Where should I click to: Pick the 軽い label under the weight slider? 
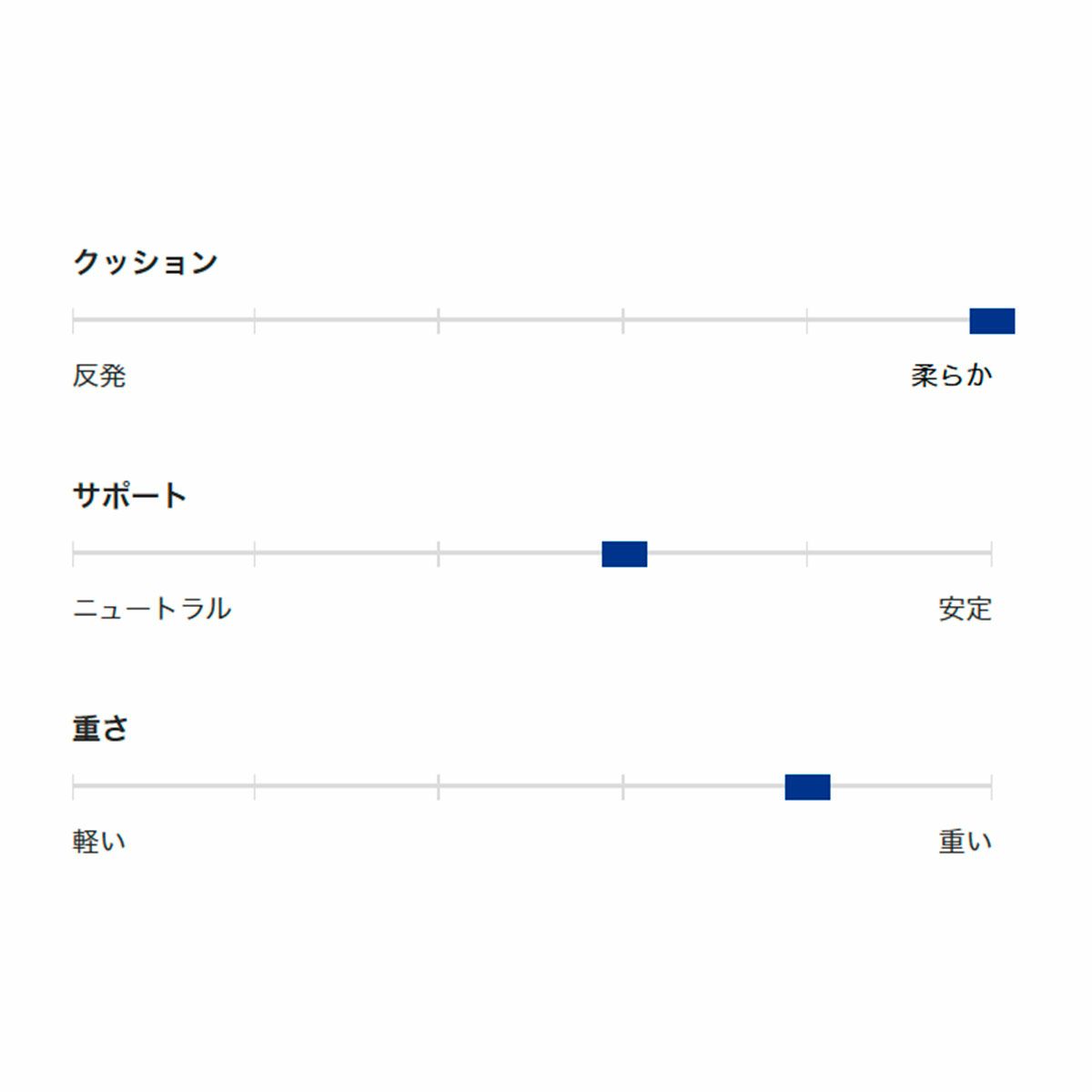(99, 841)
